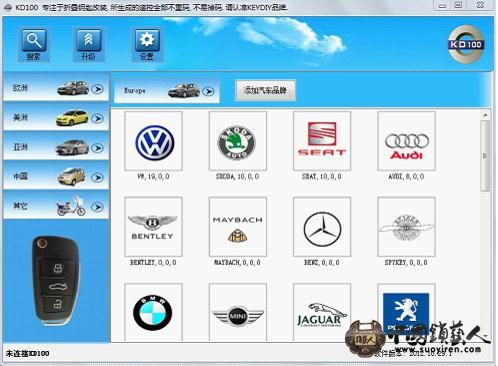498x366 pixels.
Task: Expand the arrow on the 欧洲 row
Action: [97, 89]
